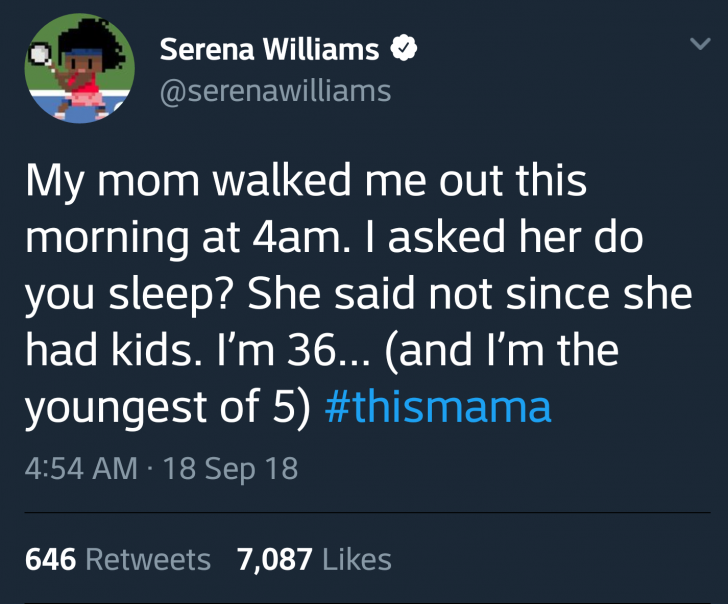Image resolution: width=728 pixels, height=604 pixels.
Task: Click the line "My mom walked me out this"
Action: (305, 184)
